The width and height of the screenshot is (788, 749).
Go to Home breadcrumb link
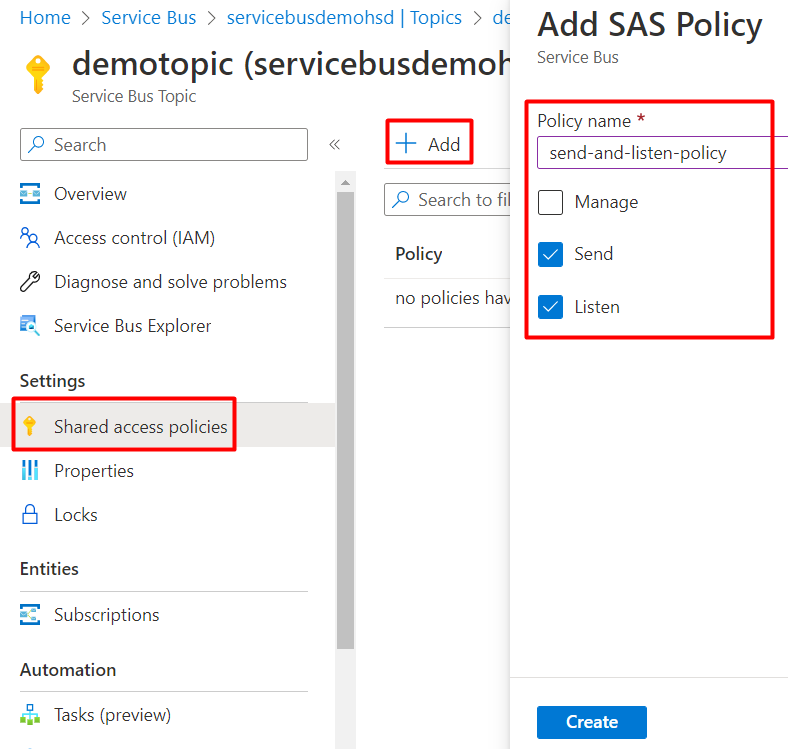click(45, 18)
